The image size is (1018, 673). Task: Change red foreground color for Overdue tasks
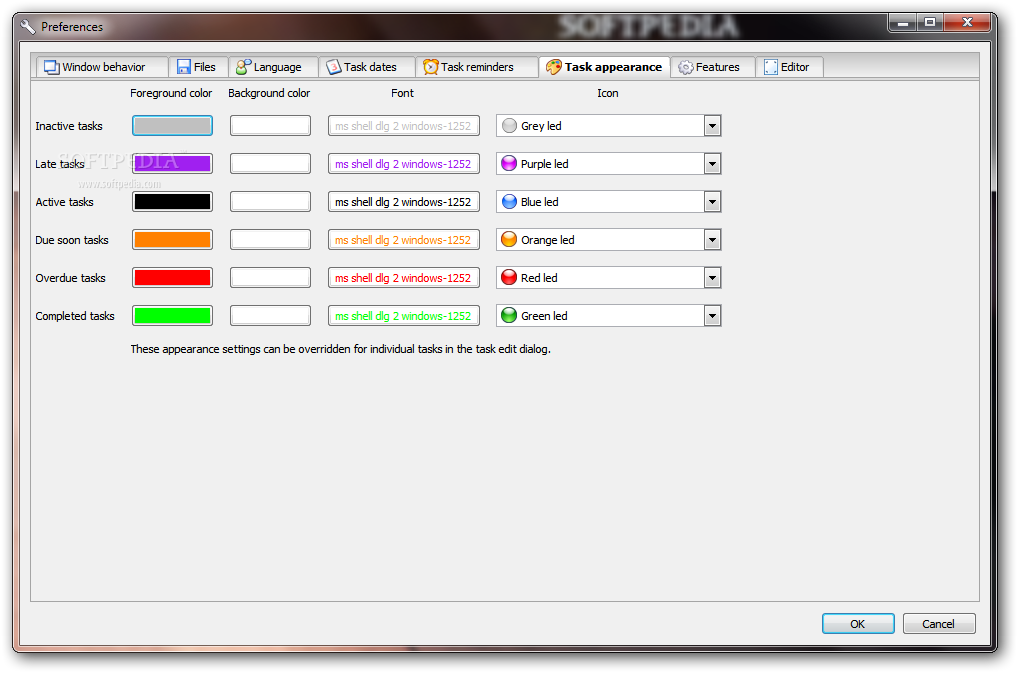point(172,278)
